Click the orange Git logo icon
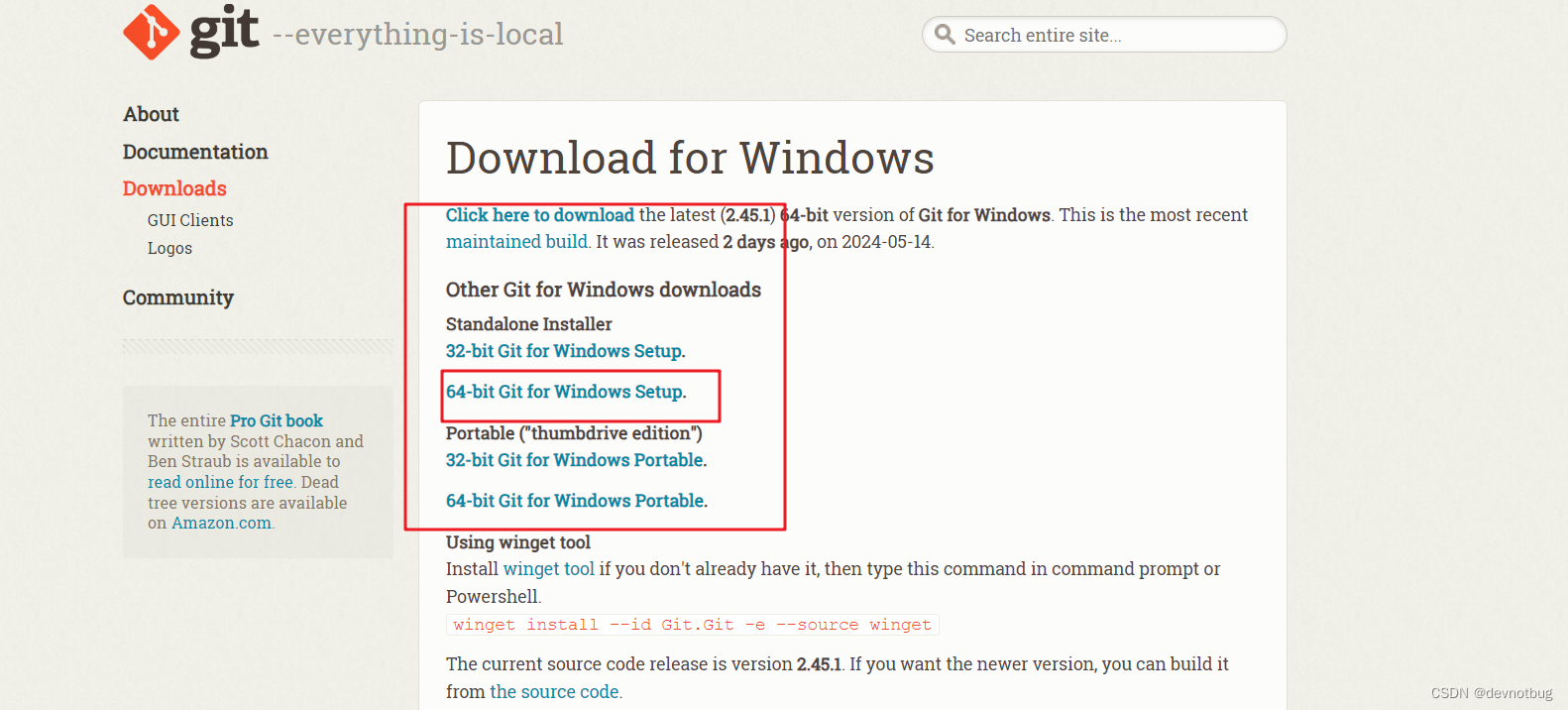The image size is (1568, 710). 152,32
